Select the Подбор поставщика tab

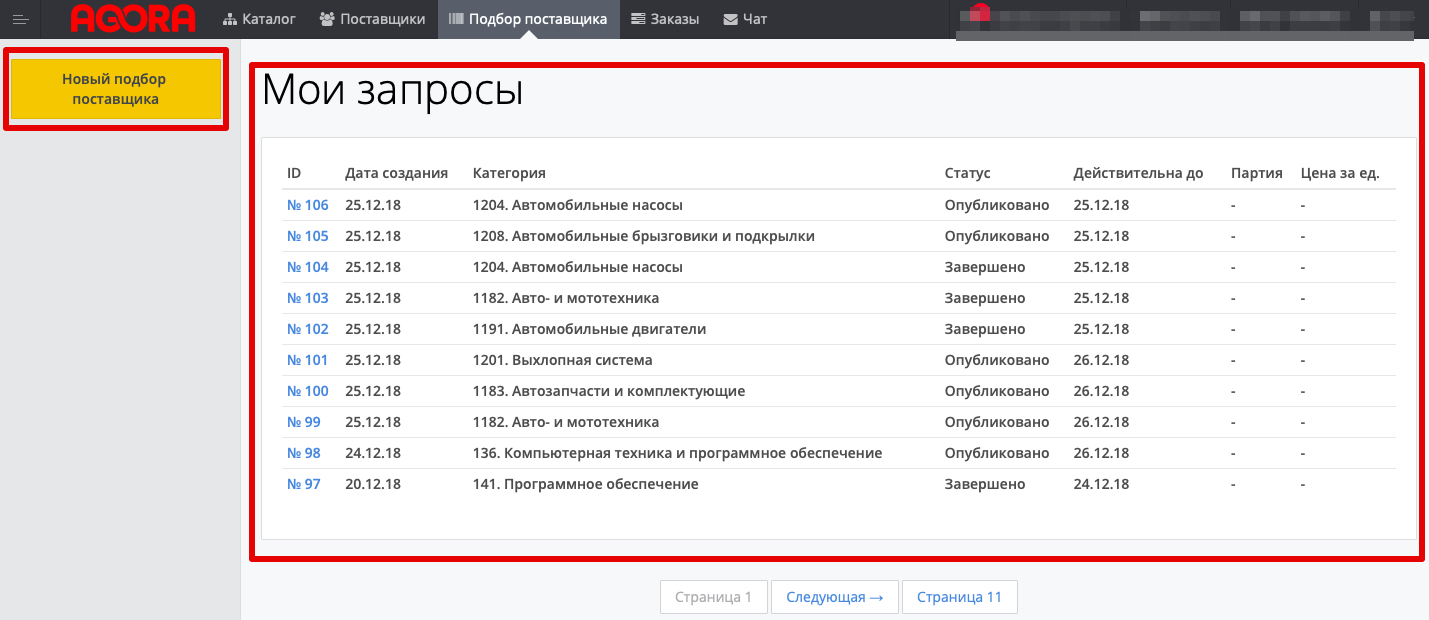coord(527,19)
